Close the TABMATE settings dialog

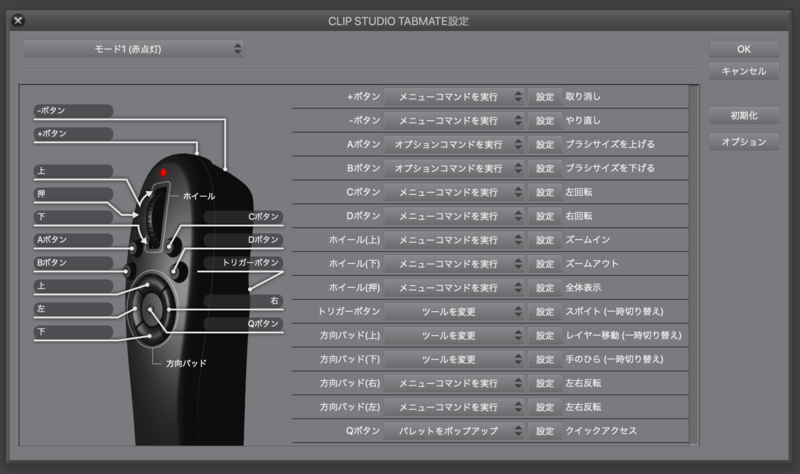(x=18, y=20)
